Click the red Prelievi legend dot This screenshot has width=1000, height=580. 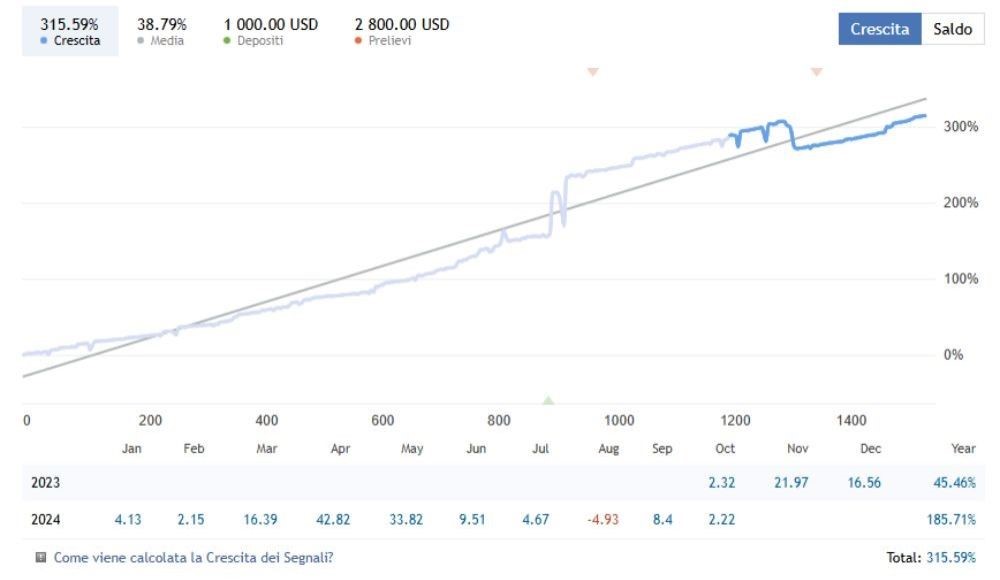(x=358, y=40)
